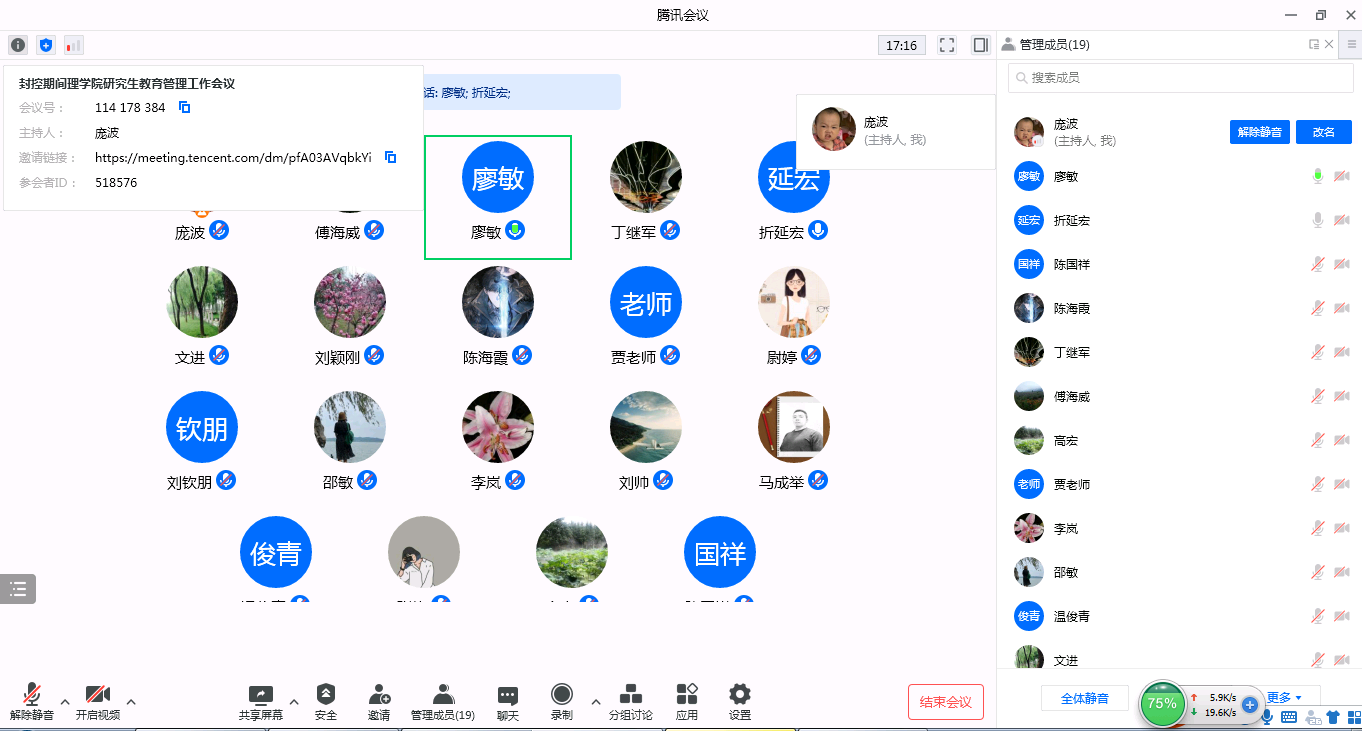
Task: Toggle 开启视频 camera in bottom toolbar
Action: pyautogui.click(x=97, y=701)
